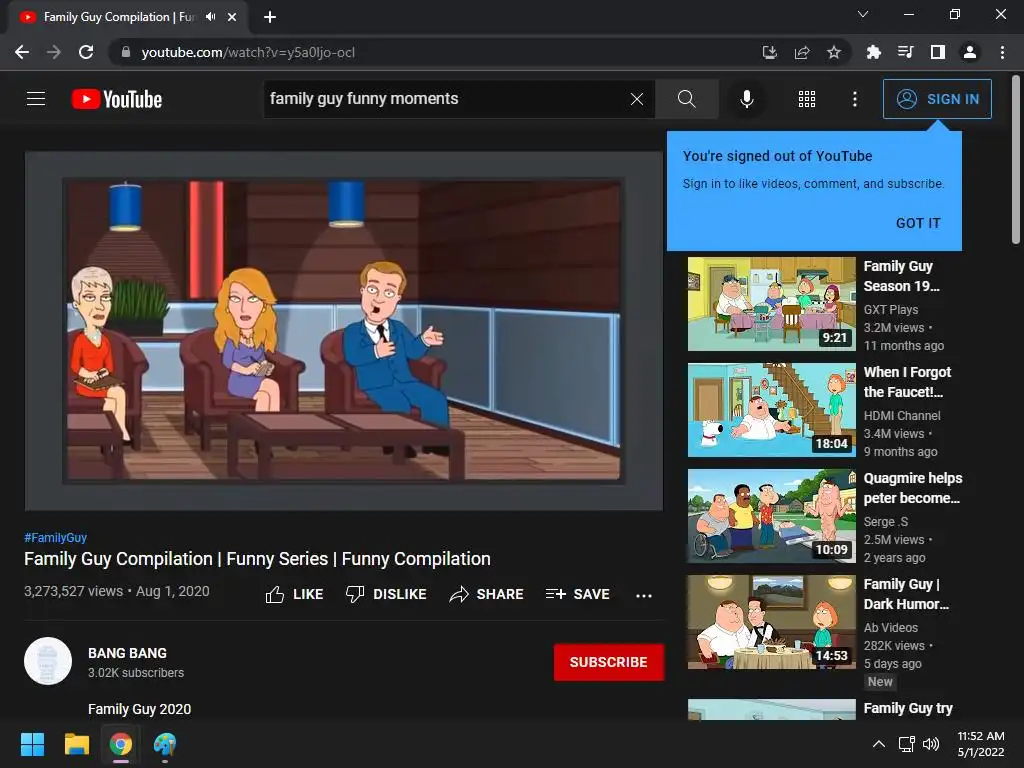Reload the page with refresh icon
Viewport: 1024px width, 768px height.
coord(86,52)
